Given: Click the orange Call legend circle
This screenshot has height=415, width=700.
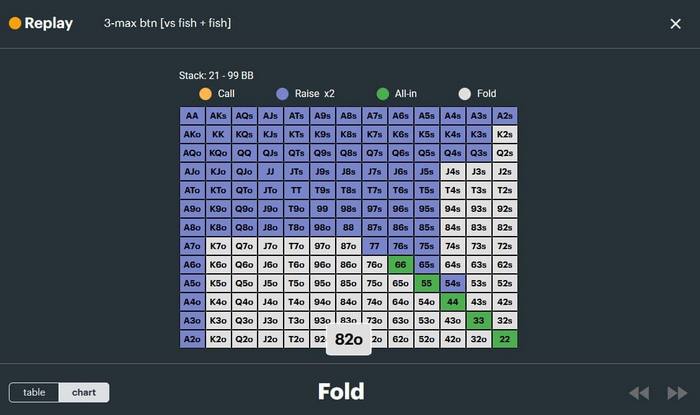Looking at the screenshot, I should [205, 93].
